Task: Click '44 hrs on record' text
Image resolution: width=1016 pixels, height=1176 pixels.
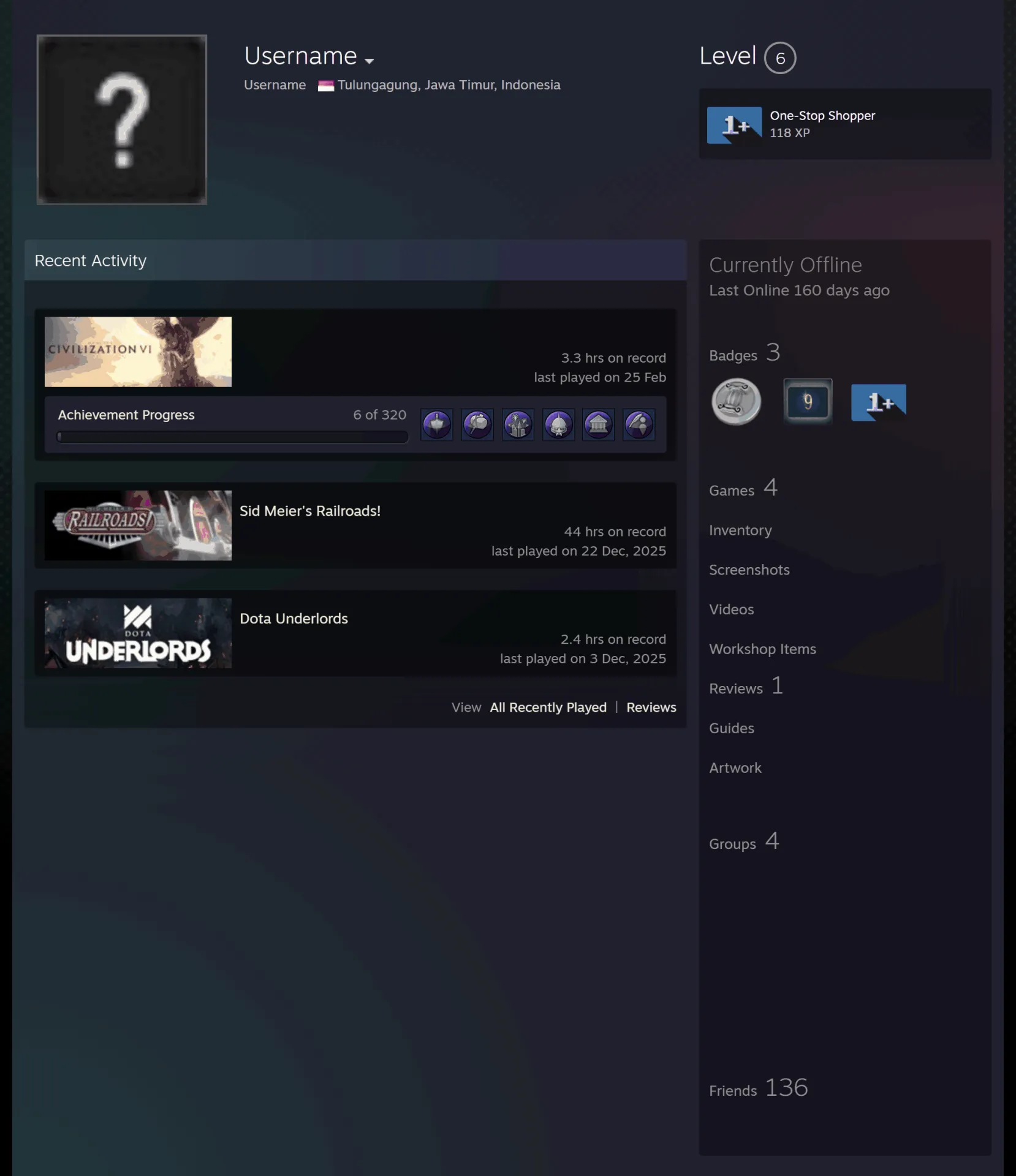Action: (615, 532)
